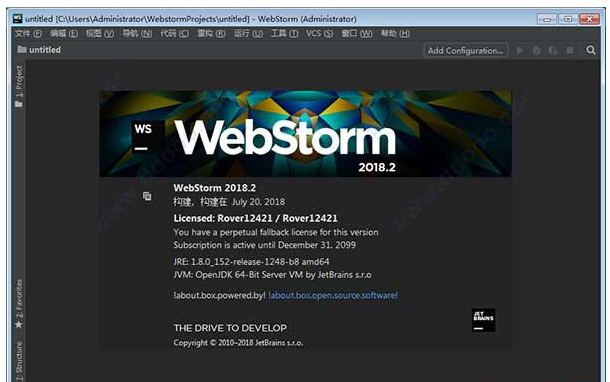This screenshot has width=610, height=382.
Task: Click the green Run arrow icon
Action: [519, 51]
